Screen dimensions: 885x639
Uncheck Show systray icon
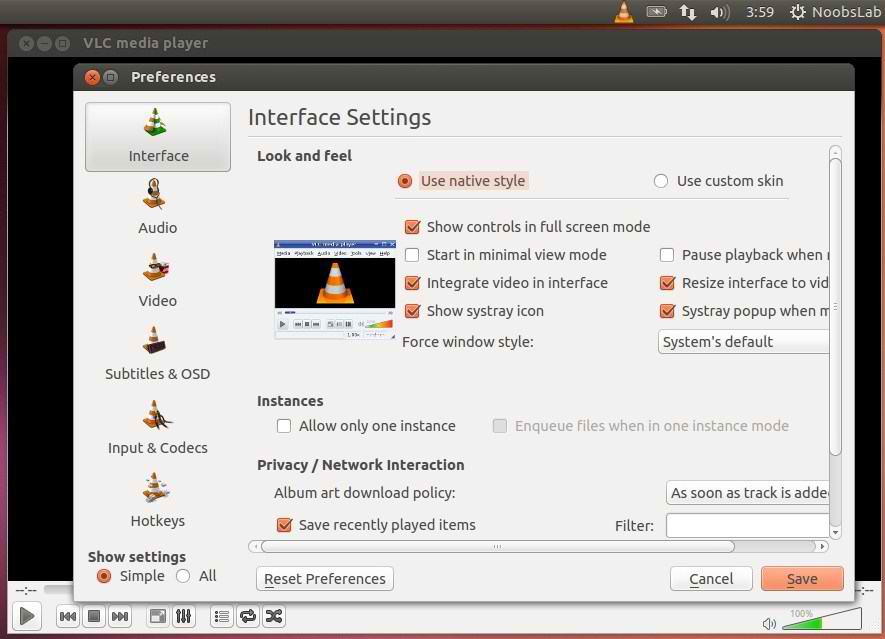coord(412,311)
